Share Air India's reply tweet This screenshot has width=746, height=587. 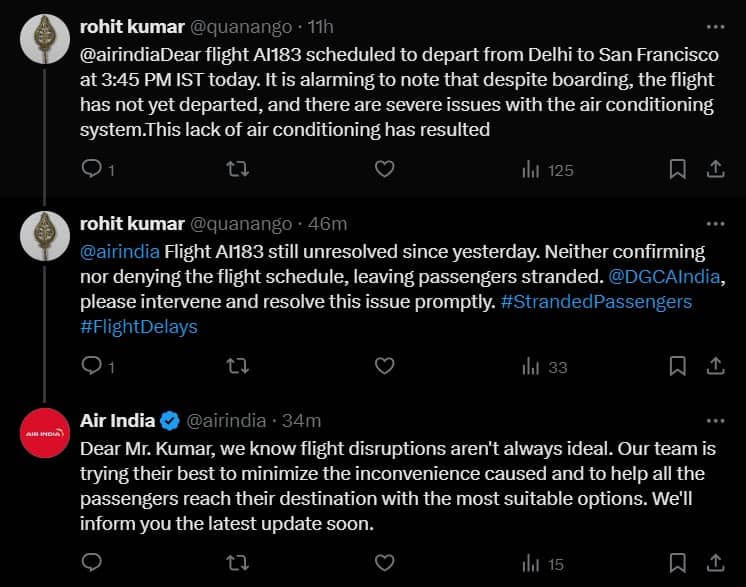715,564
